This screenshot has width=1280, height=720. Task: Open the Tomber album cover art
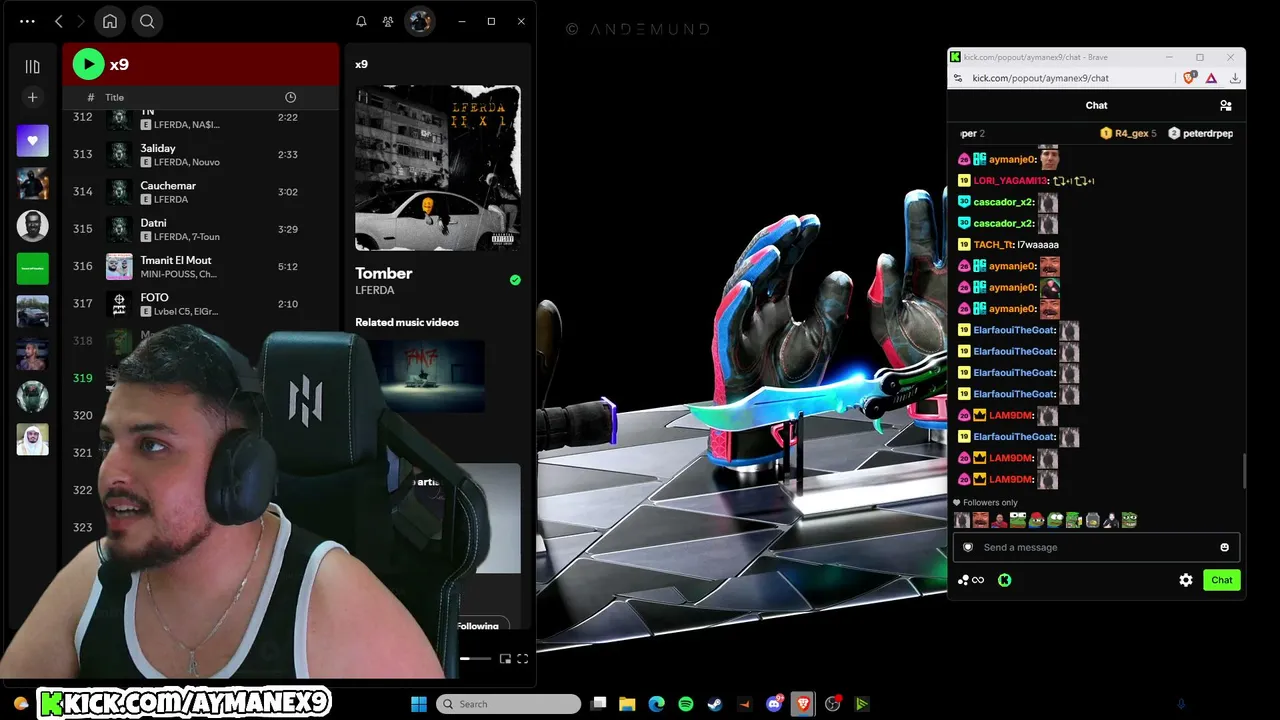(438, 168)
